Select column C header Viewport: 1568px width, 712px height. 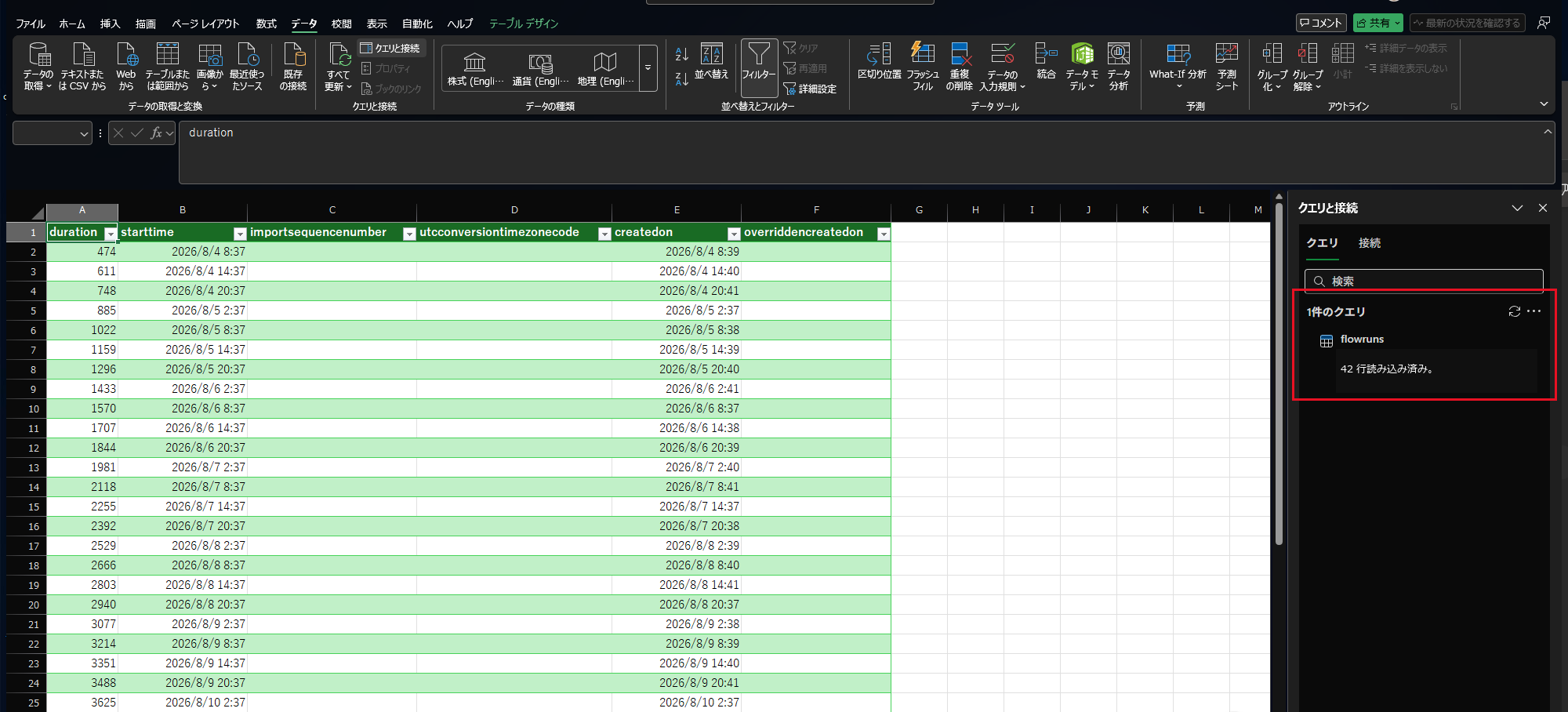(x=332, y=209)
